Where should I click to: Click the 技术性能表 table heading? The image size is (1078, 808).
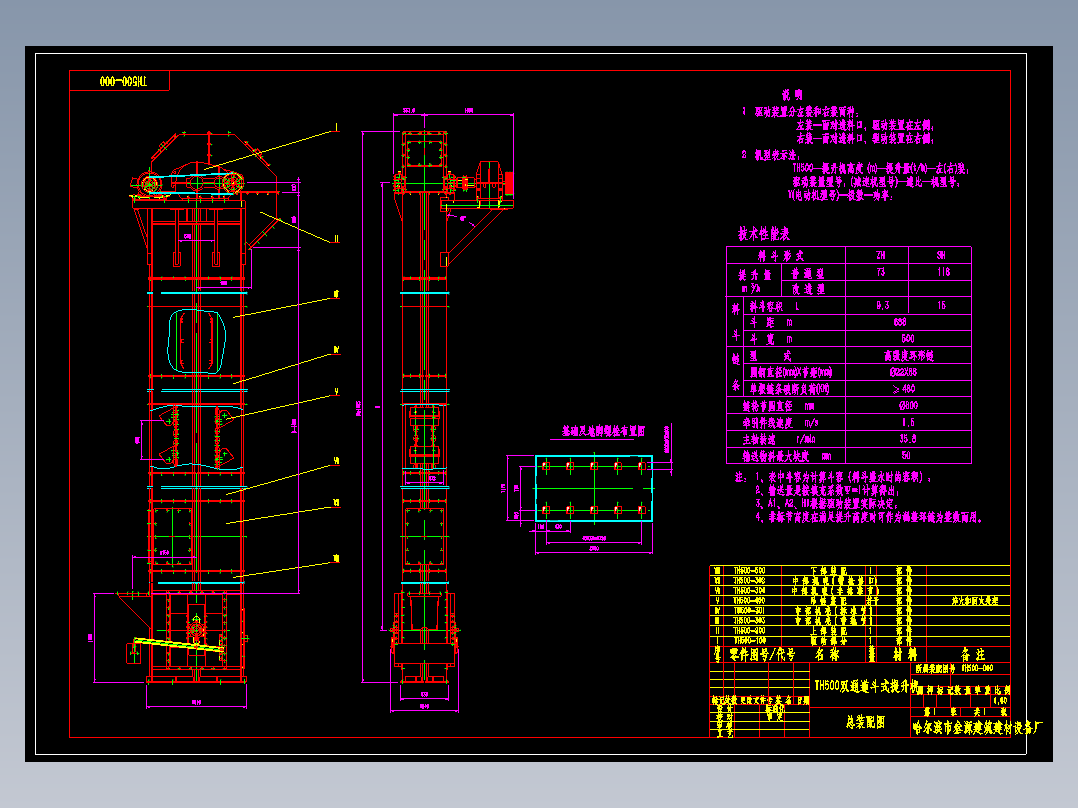(764, 234)
